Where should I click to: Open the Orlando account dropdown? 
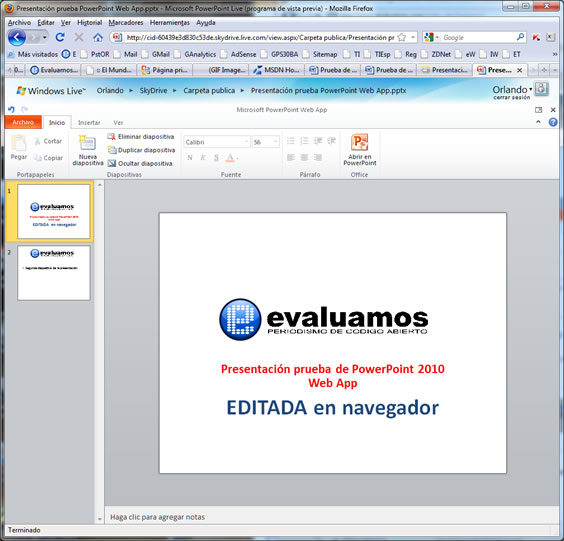pos(512,89)
